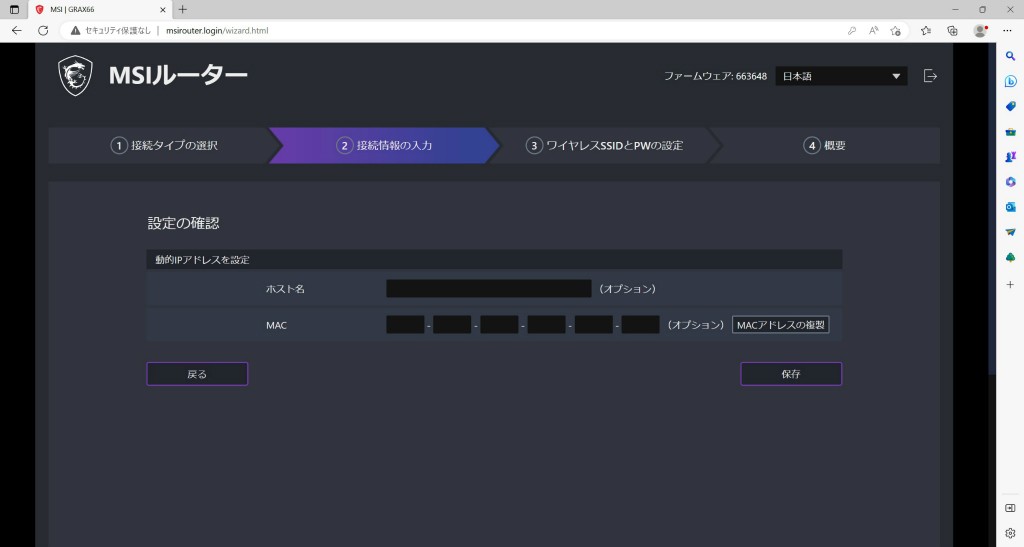Click the MSI dragon shield logo
The height and width of the screenshot is (547, 1024).
click(x=76, y=76)
